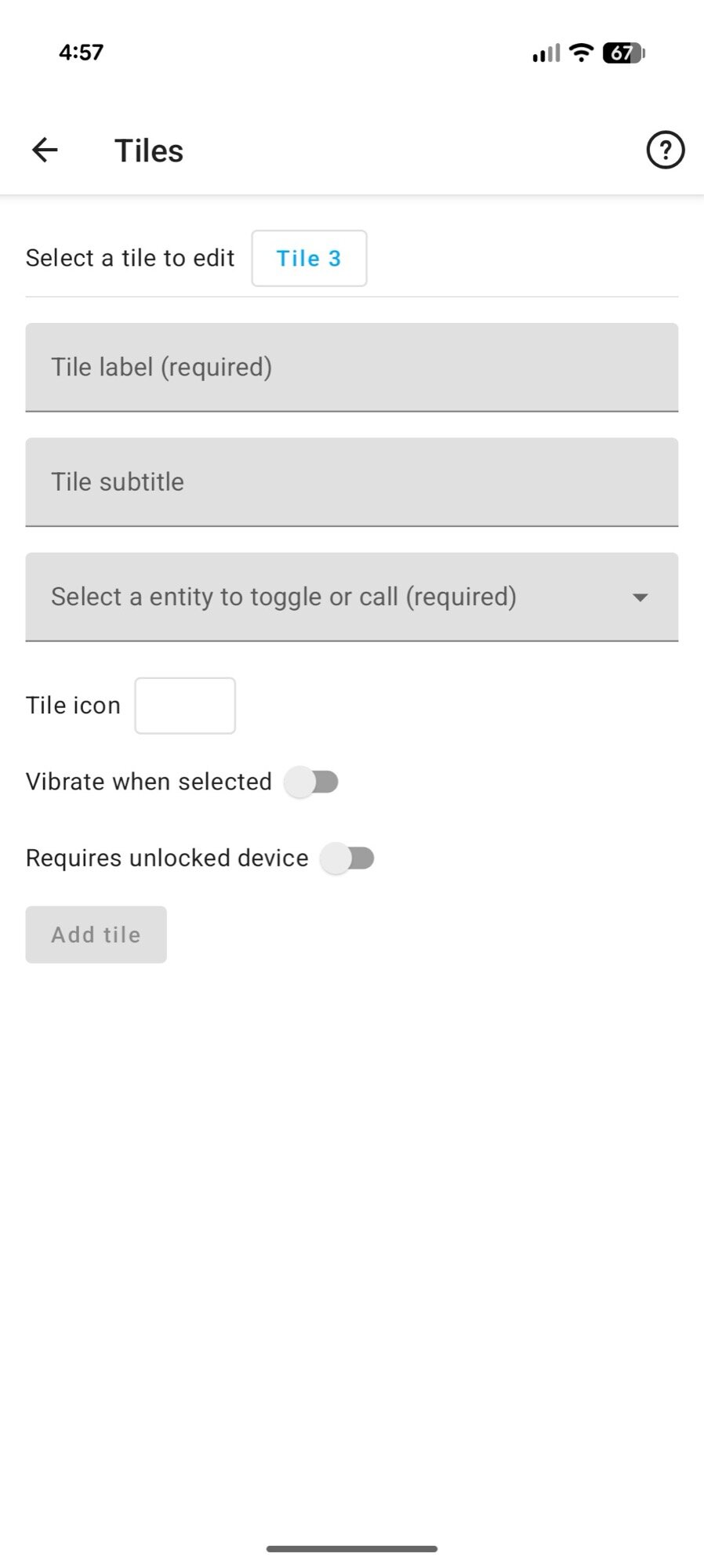Click the back arrow to leave Tiles
704x1568 pixels.
(x=45, y=150)
